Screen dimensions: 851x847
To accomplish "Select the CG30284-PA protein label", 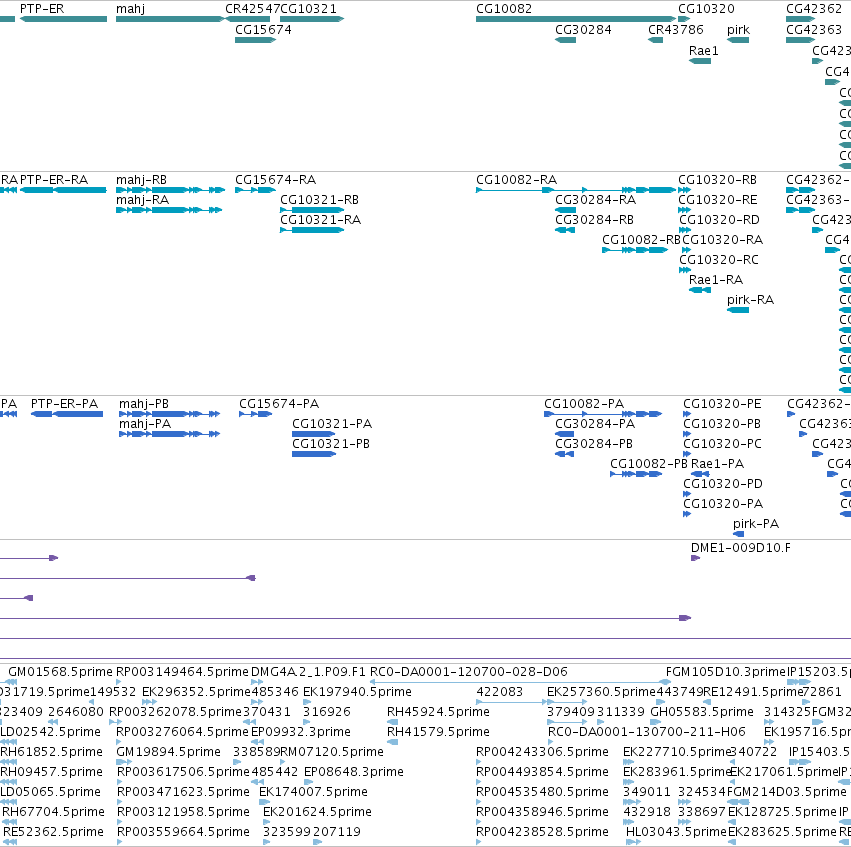I will pos(595,424).
